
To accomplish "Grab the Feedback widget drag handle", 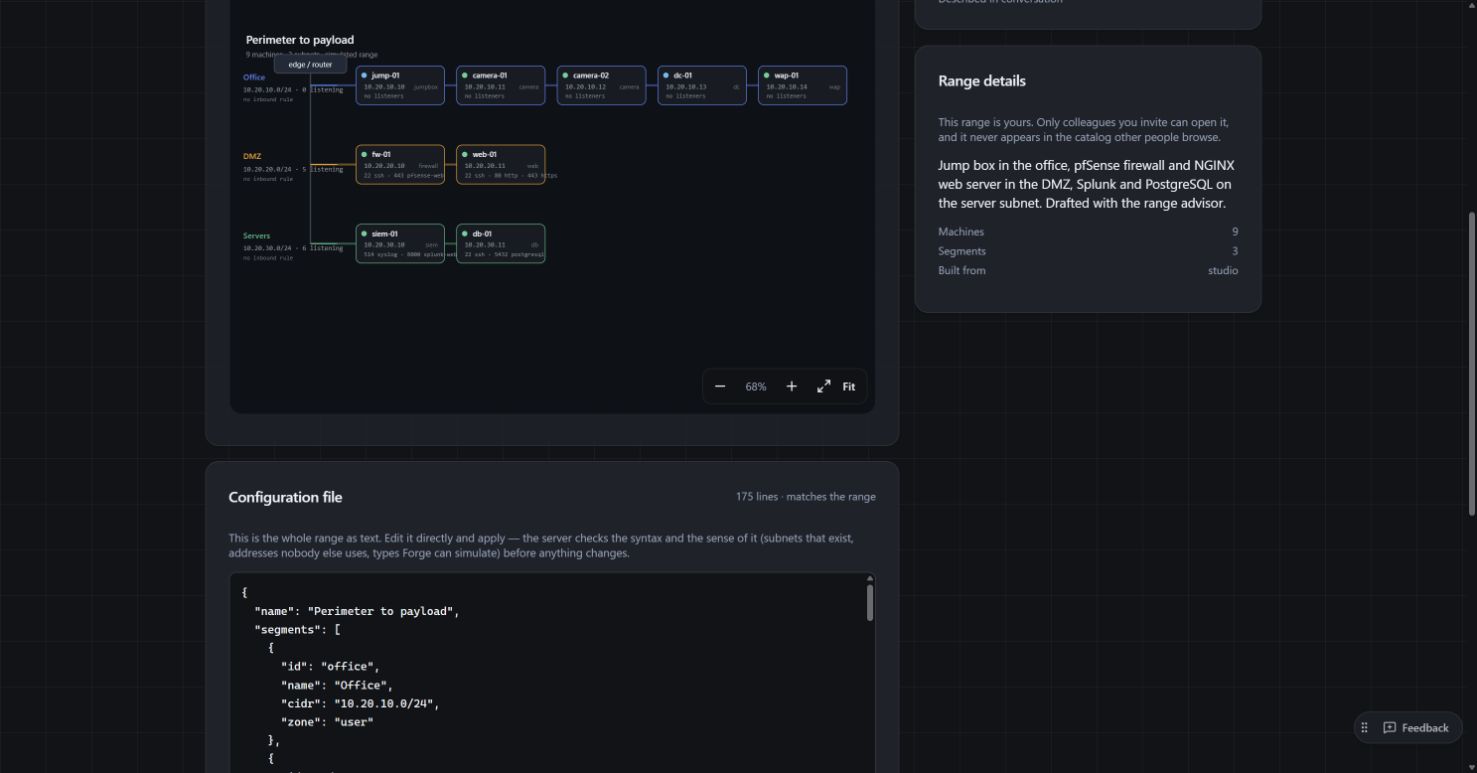I will [1364, 728].
